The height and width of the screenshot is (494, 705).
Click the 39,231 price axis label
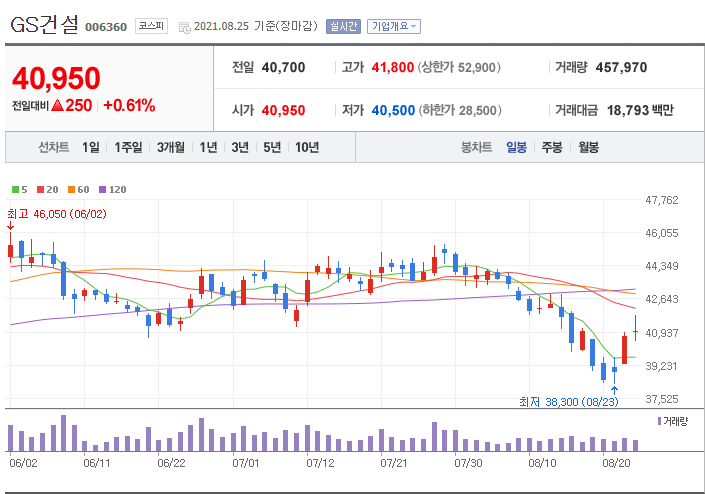point(662,366)
